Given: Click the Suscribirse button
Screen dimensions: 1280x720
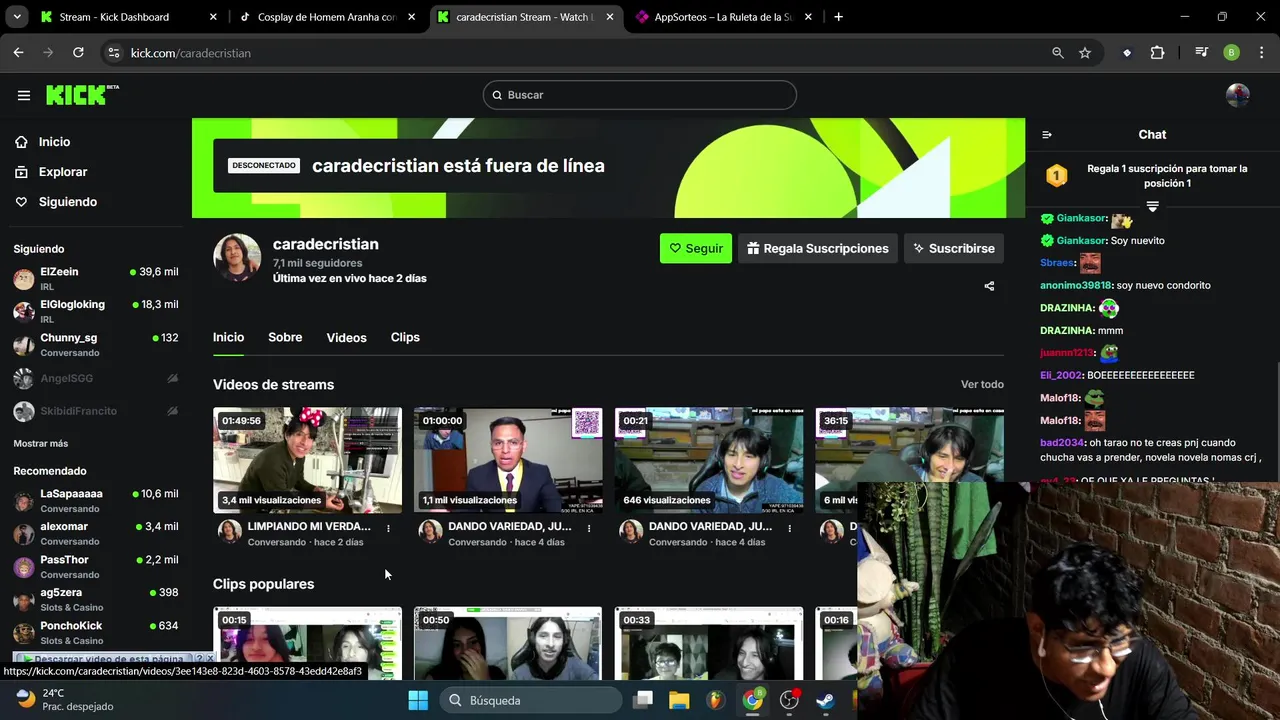Looking at the screenshot, I should click(954, 248).
